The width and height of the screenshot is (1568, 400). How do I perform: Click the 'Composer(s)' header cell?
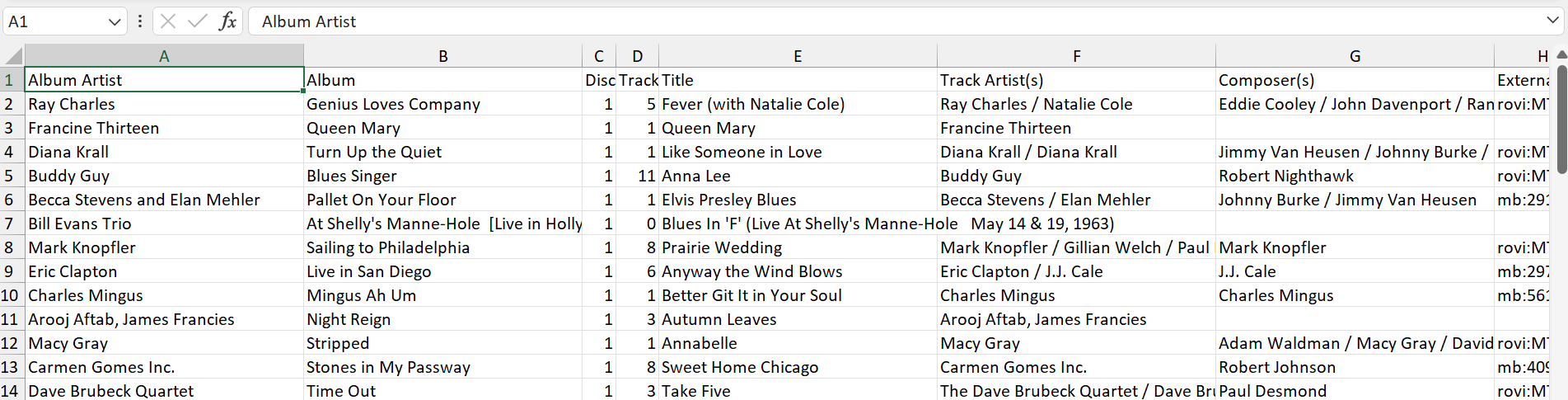click(1266, 80)
